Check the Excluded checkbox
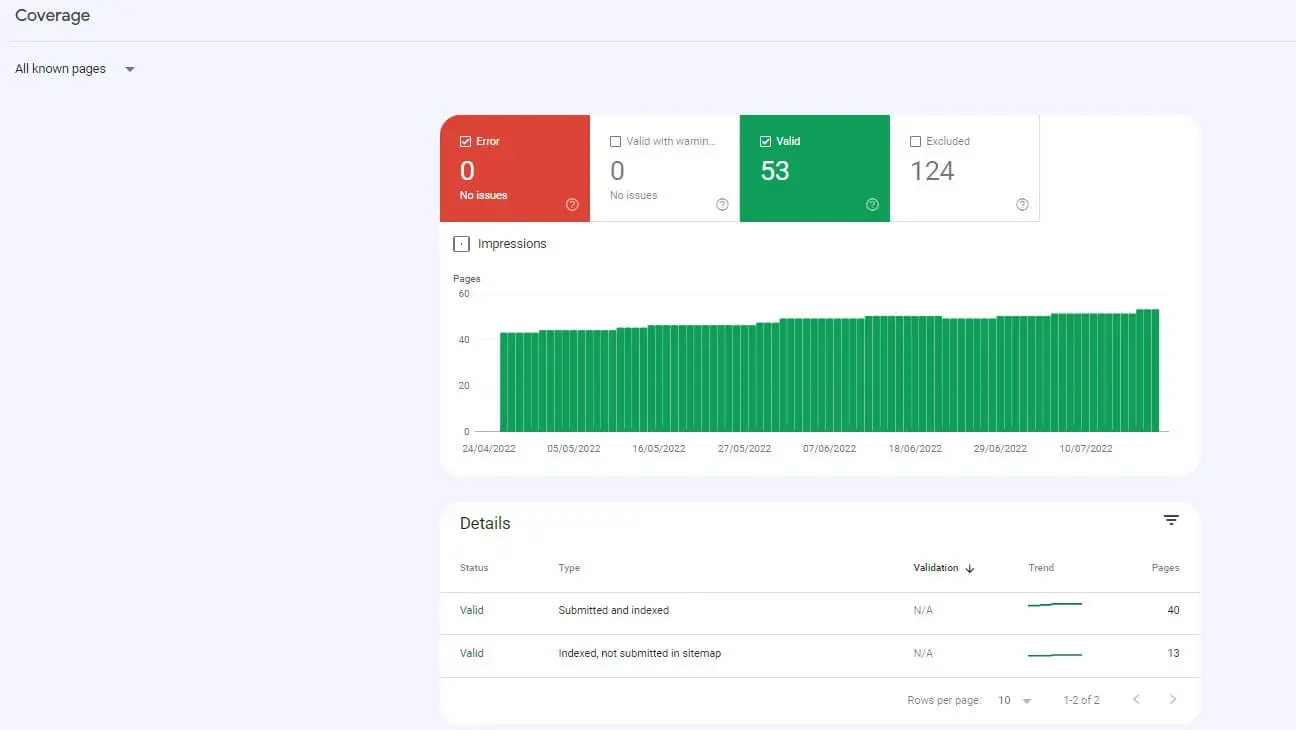 915,142
